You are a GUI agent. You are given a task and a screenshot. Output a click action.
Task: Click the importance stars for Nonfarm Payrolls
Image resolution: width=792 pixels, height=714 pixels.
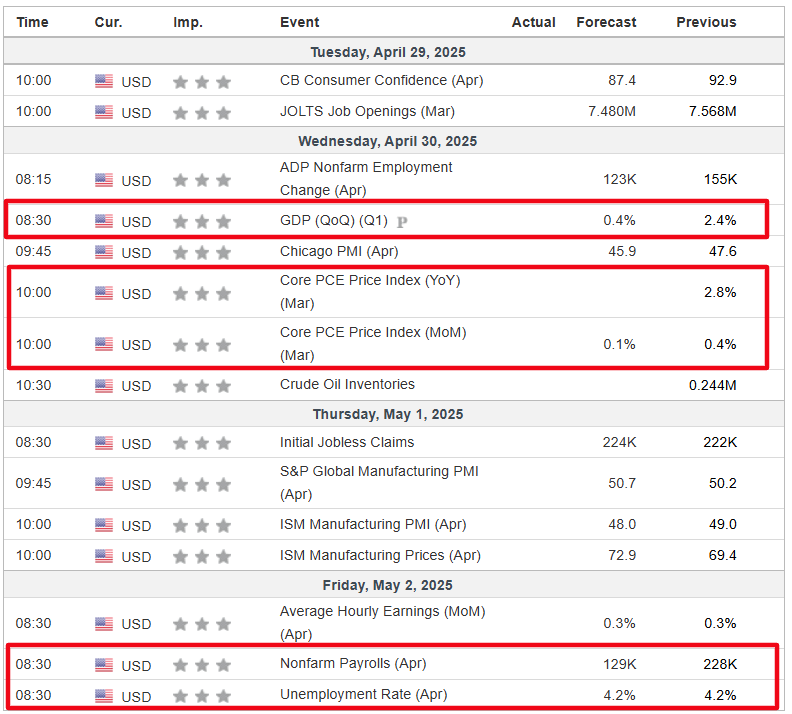(202, 665)
